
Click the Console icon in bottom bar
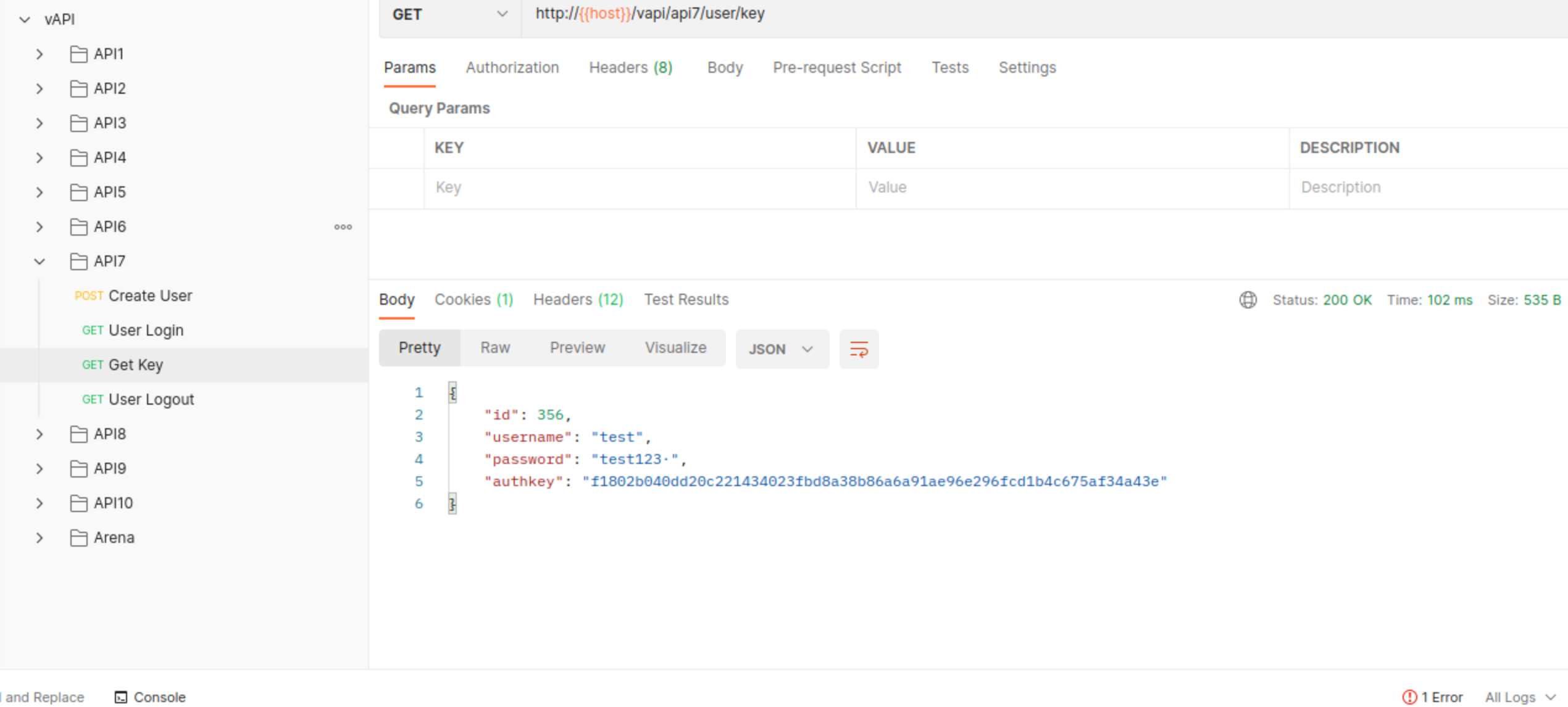pyautogui.click(x=121, y=697)
